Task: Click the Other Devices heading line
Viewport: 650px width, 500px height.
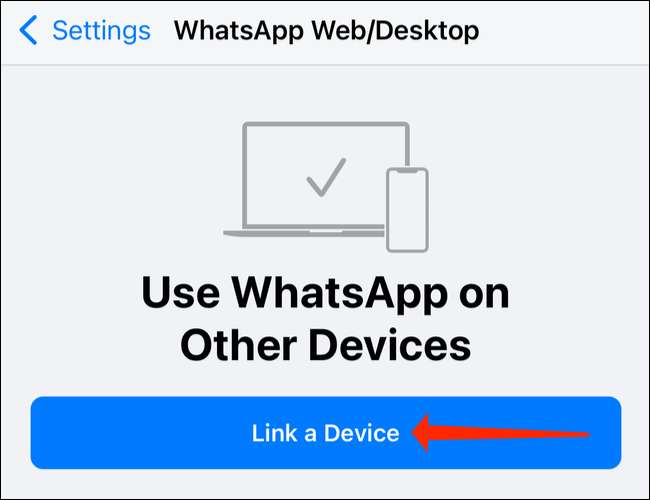Action: click(x=326, y=345)
